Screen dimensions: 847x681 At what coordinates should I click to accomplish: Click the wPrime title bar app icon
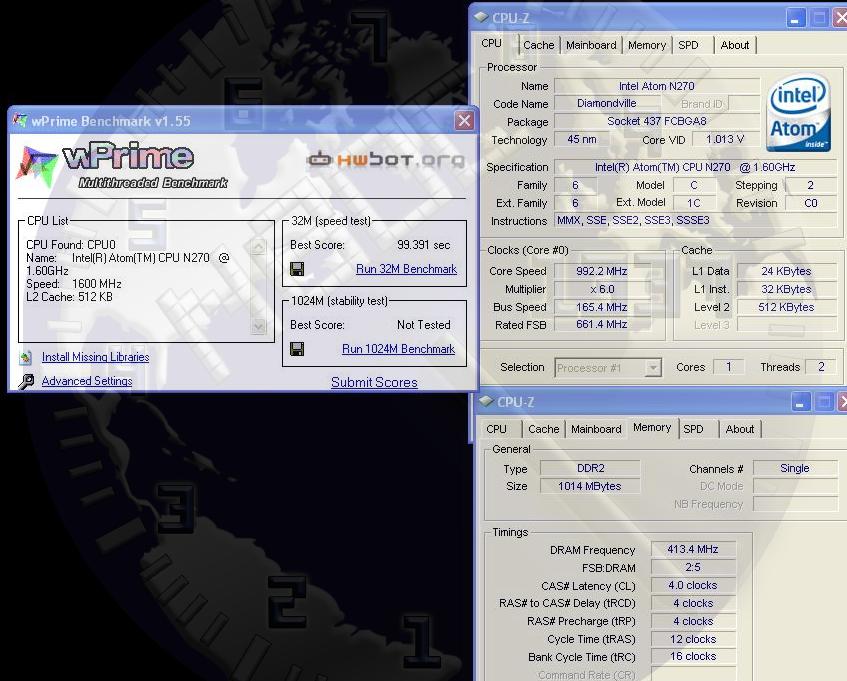tap(20, 120)
